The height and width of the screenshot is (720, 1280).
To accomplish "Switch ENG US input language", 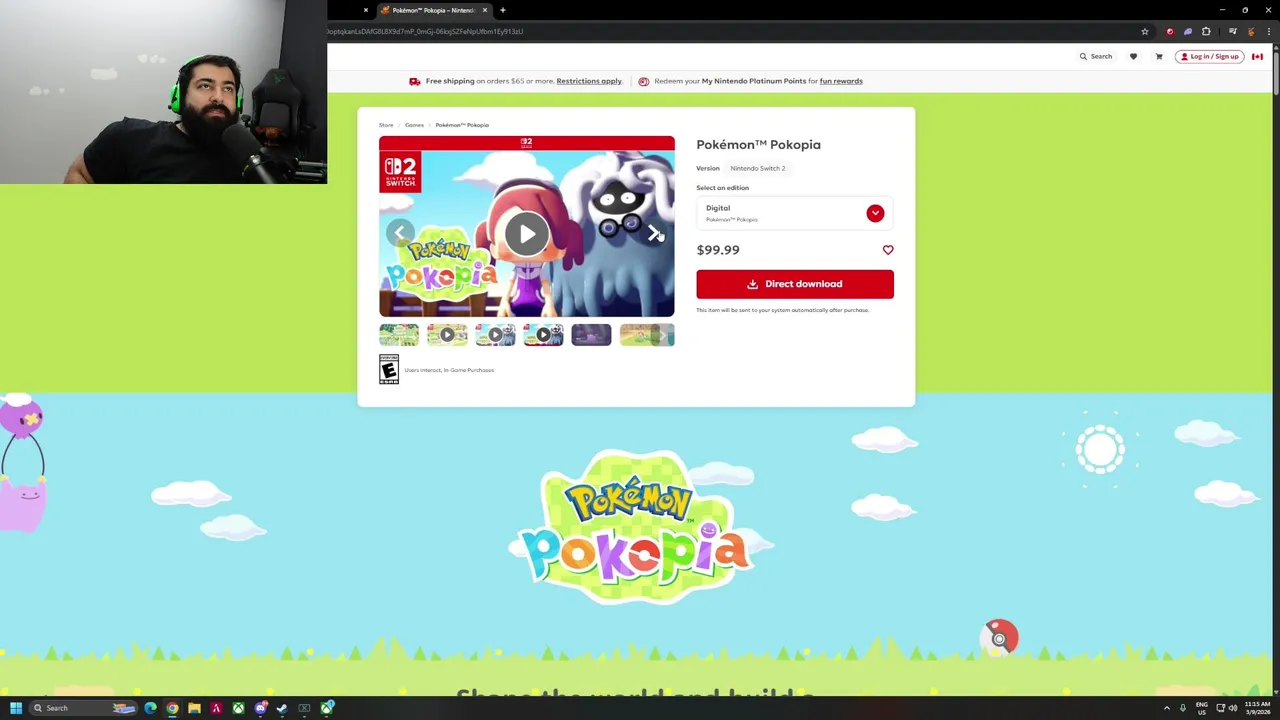I will tap(1202, 708).
